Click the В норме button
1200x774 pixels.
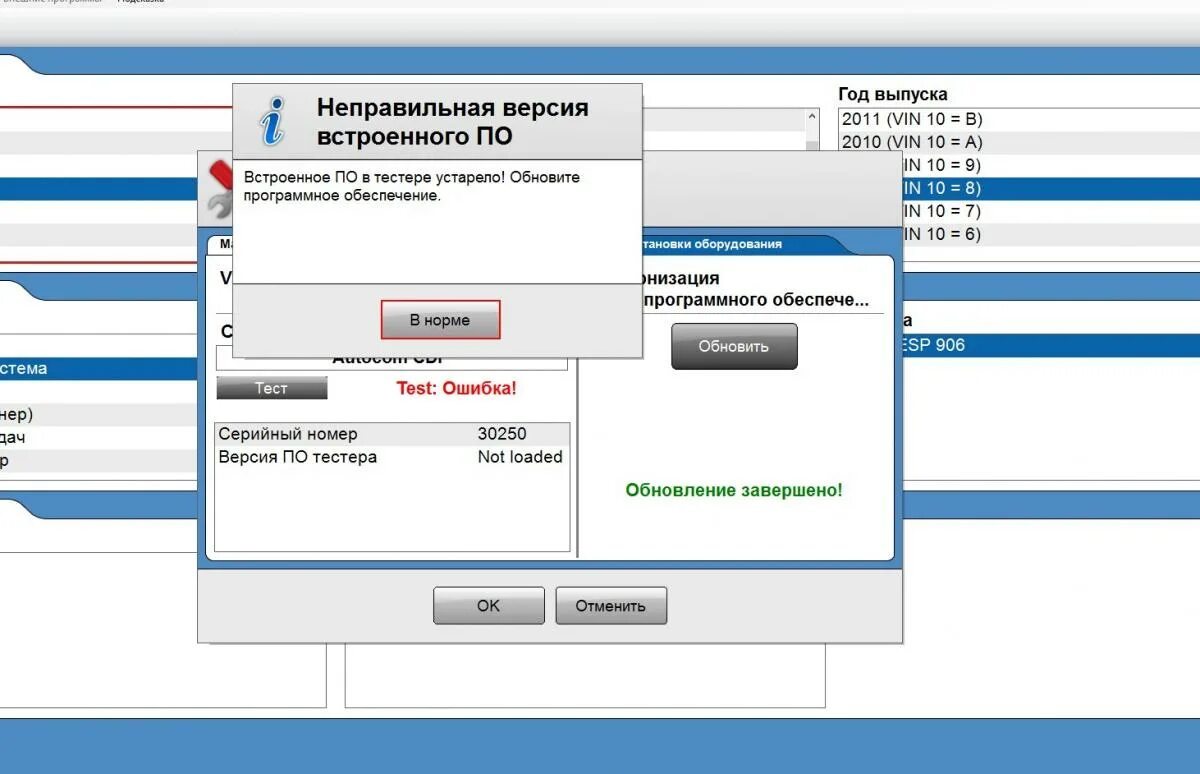click(441, 319)
